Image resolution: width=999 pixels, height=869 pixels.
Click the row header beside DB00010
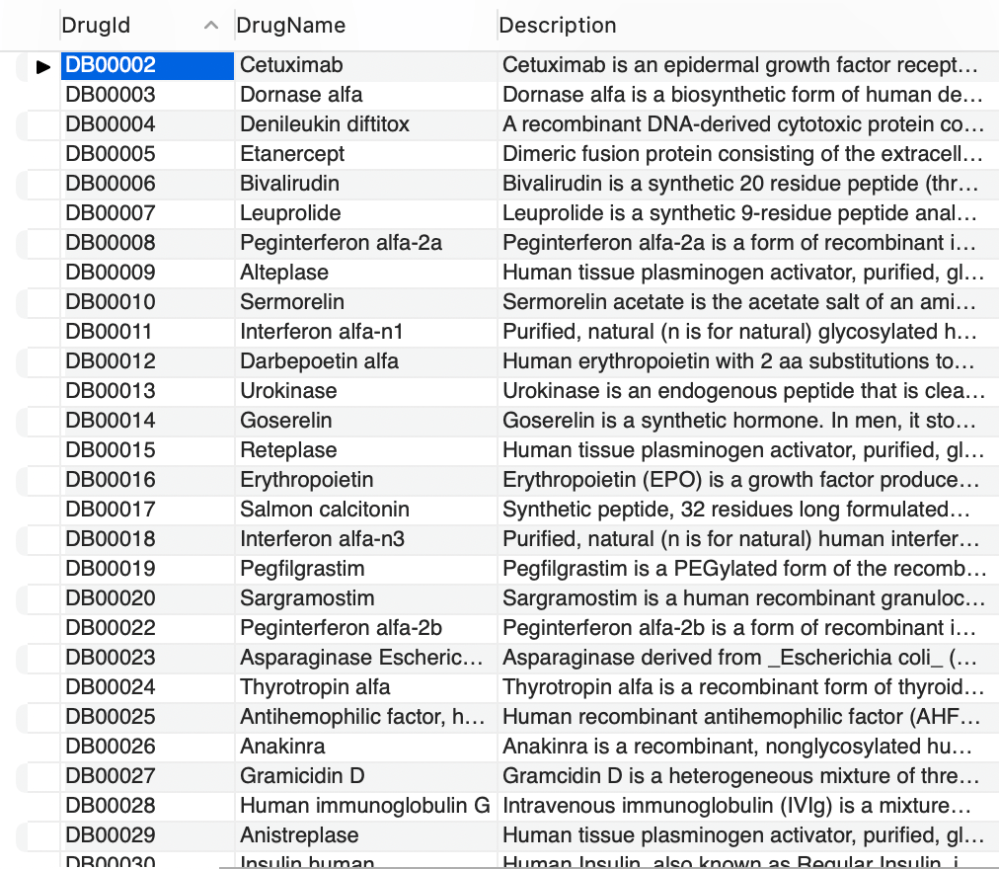[x=39, y=303]
